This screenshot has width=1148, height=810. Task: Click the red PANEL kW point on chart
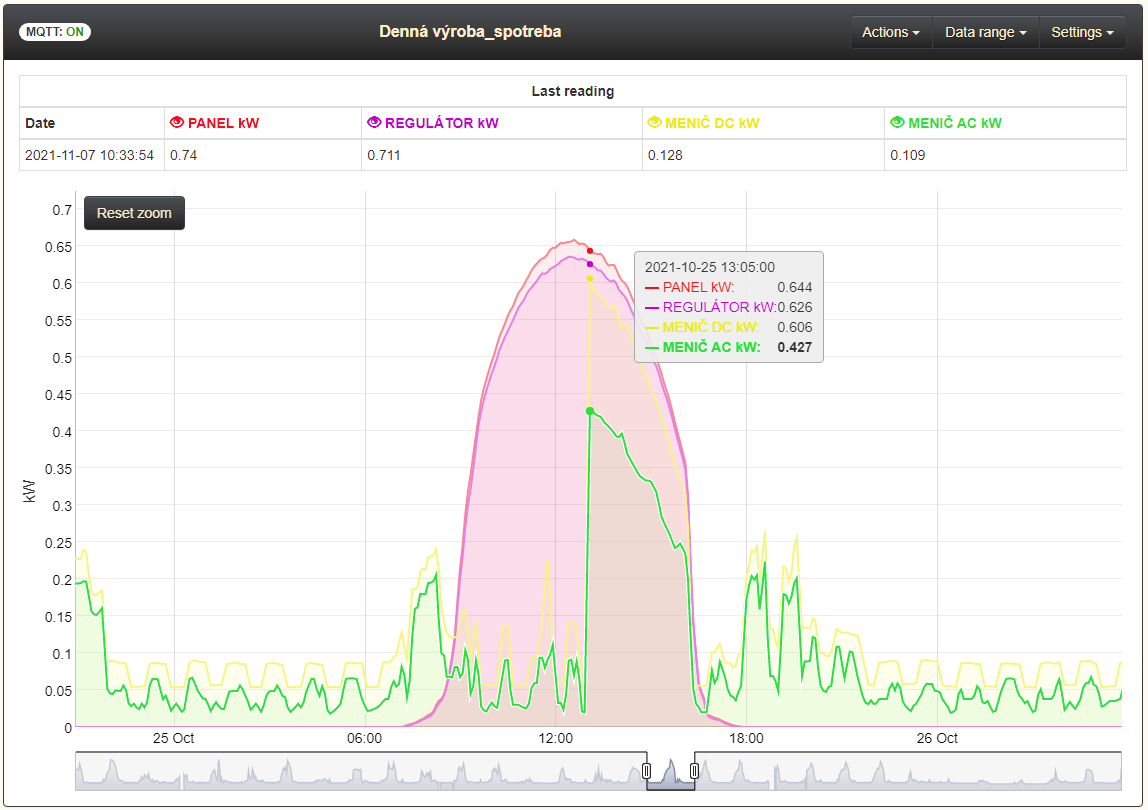tap(590, 251)
